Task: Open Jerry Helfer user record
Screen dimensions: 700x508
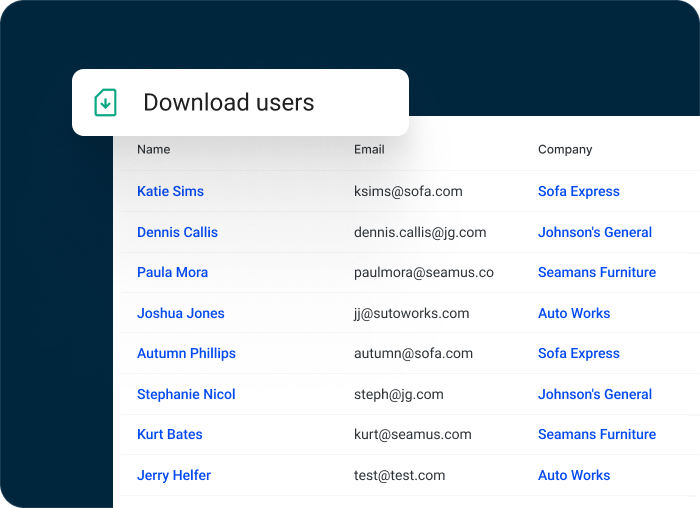Action: pyautogui.click(x=173, y=475)
